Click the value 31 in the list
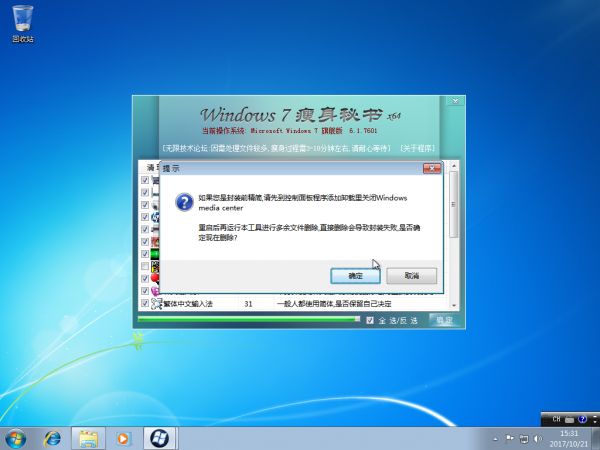The height and width of the screenshot is (450, 600). (248, 304)
